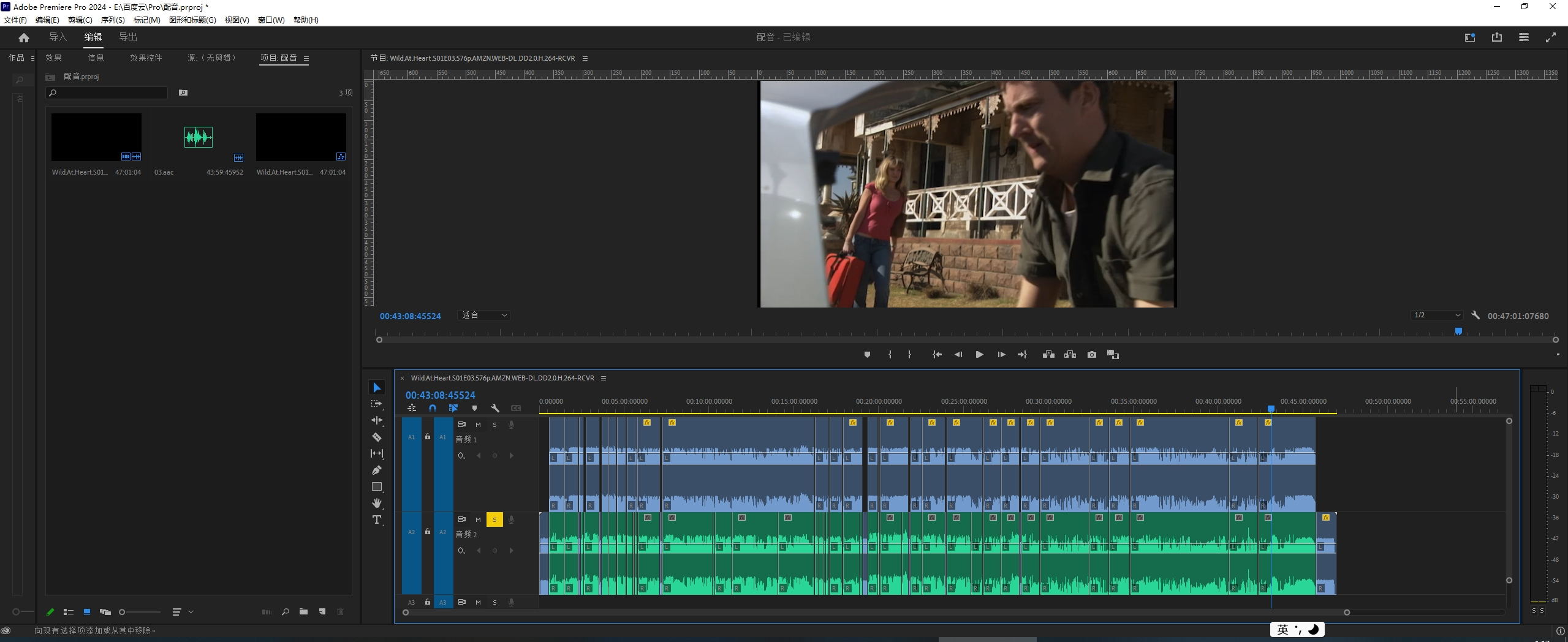
Task: Open the 序列(S) menu
Action: click(x=113, y=20)
